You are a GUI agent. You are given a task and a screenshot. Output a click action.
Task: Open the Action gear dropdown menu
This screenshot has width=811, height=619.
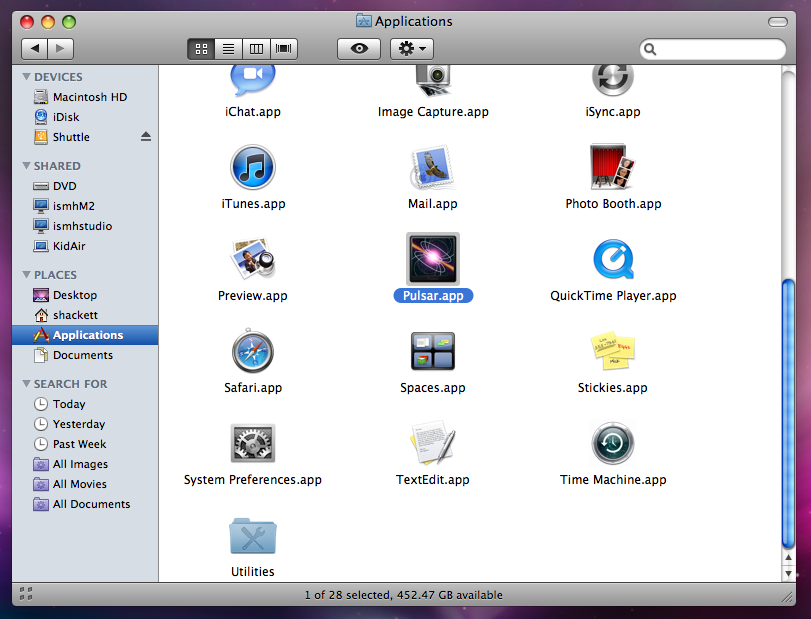(x=412, y=49)
